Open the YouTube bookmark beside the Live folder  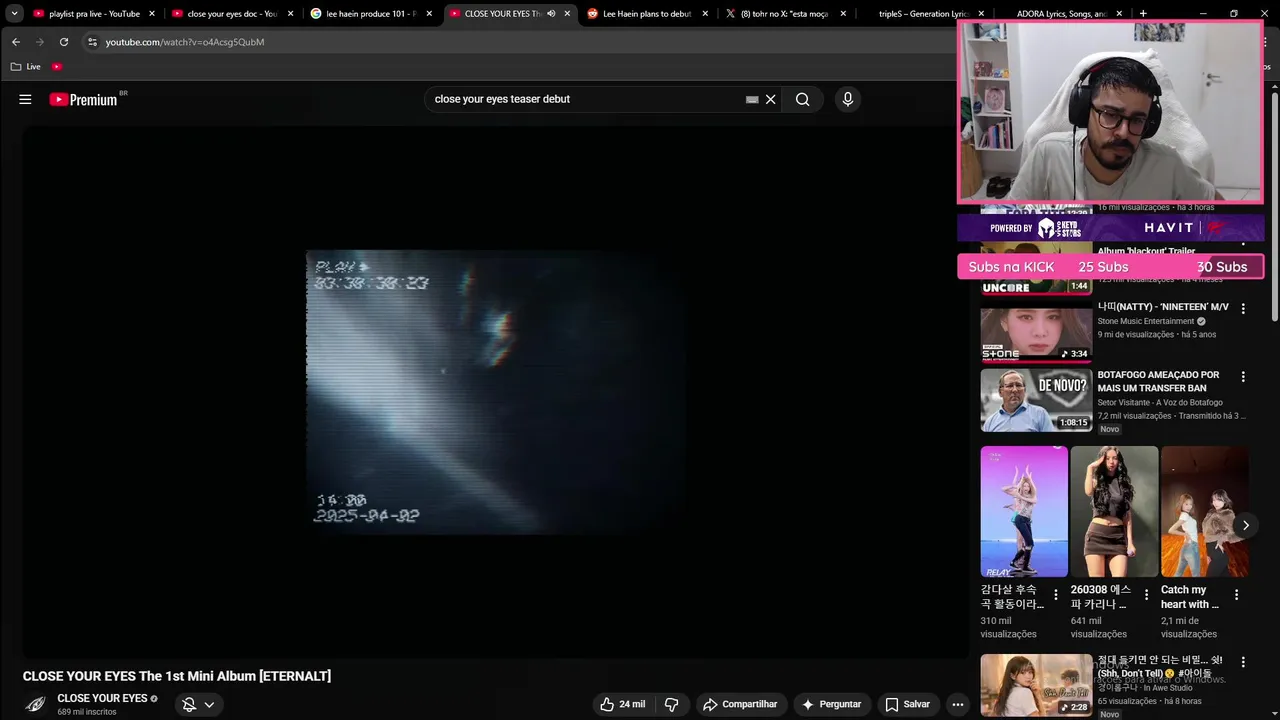(x=57, y=66)
